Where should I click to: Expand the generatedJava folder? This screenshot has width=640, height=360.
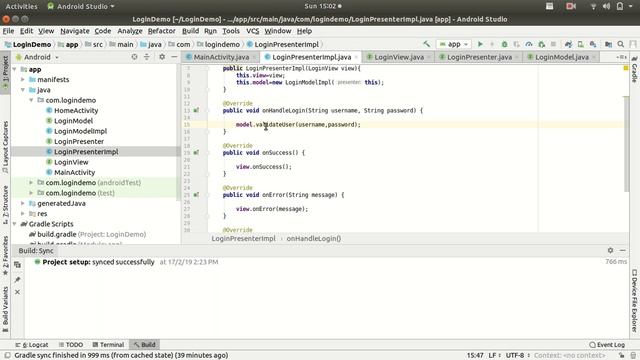pyautogui.click(x=23, y=203)
